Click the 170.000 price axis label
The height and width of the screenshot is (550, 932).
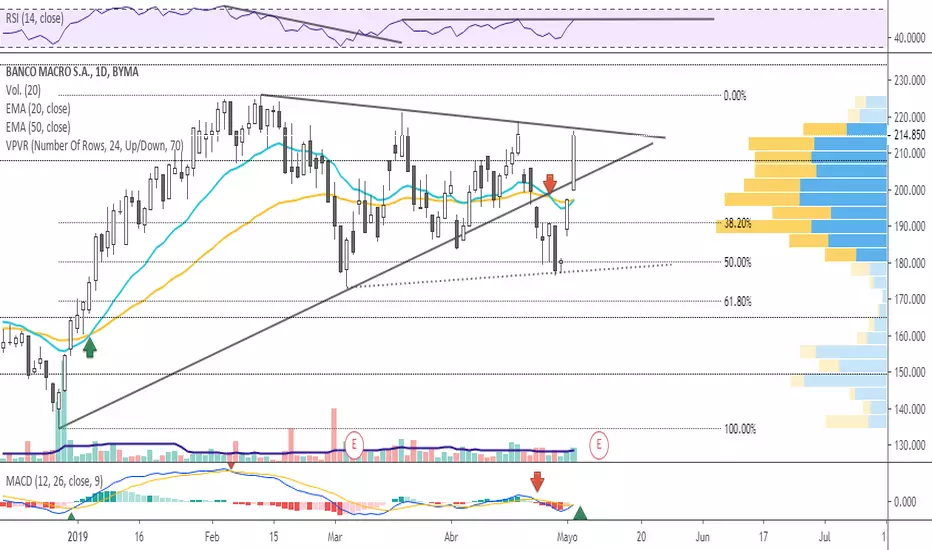coord(909,300)
